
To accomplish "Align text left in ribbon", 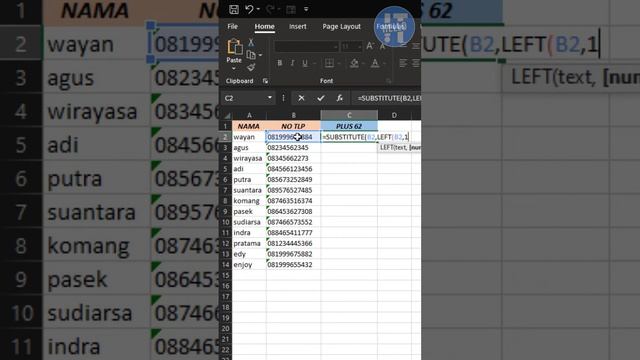I will point(403,63).
